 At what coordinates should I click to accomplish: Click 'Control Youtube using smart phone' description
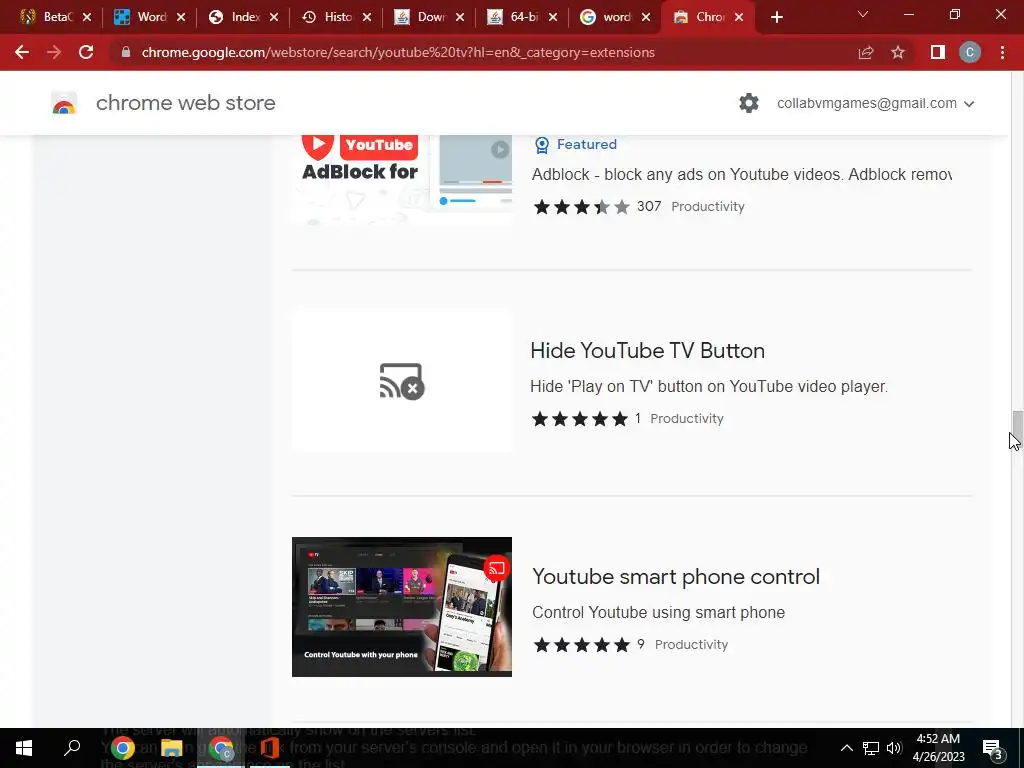point(658,613)
